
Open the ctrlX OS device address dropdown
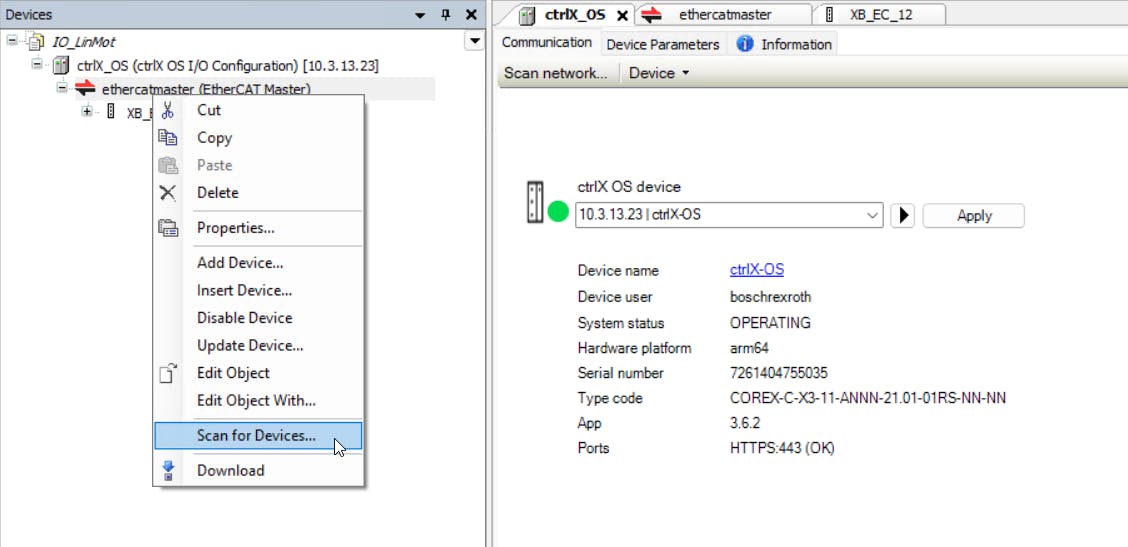pos(871,215)
